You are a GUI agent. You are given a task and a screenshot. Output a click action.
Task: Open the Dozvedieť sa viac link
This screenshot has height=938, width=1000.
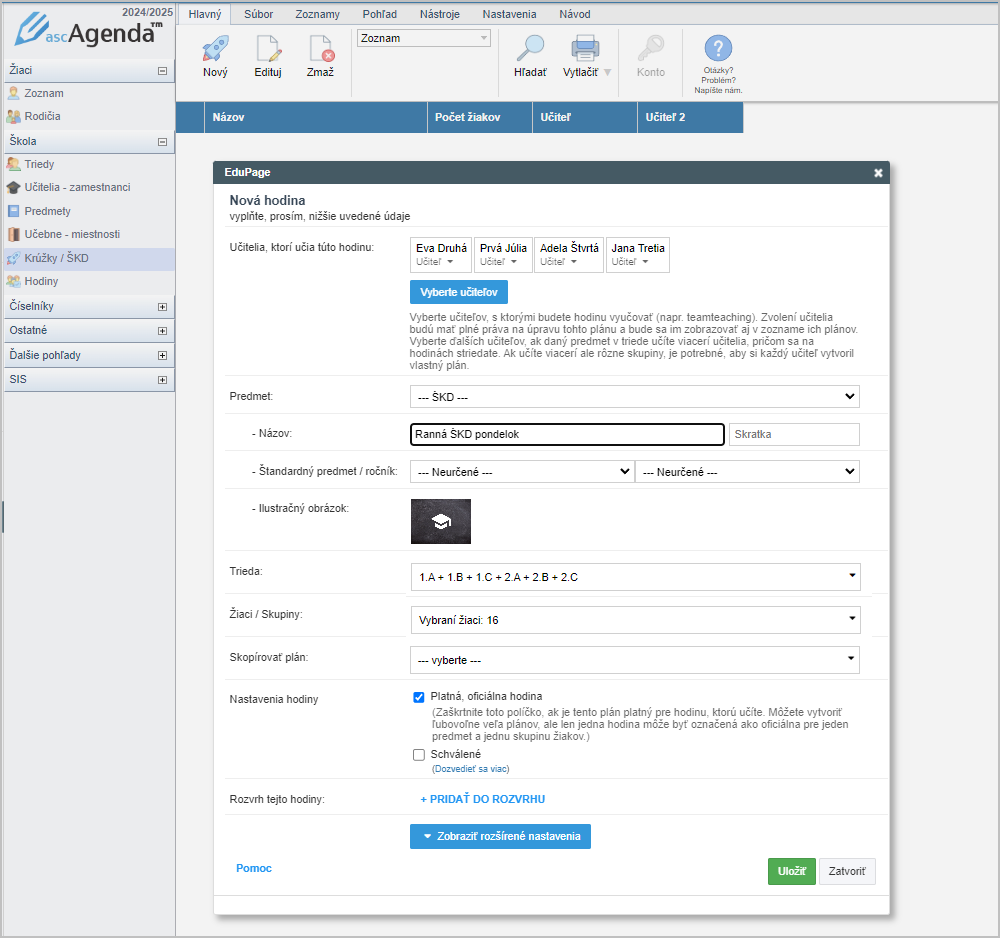pyautogui.click(x=471, y=769)
